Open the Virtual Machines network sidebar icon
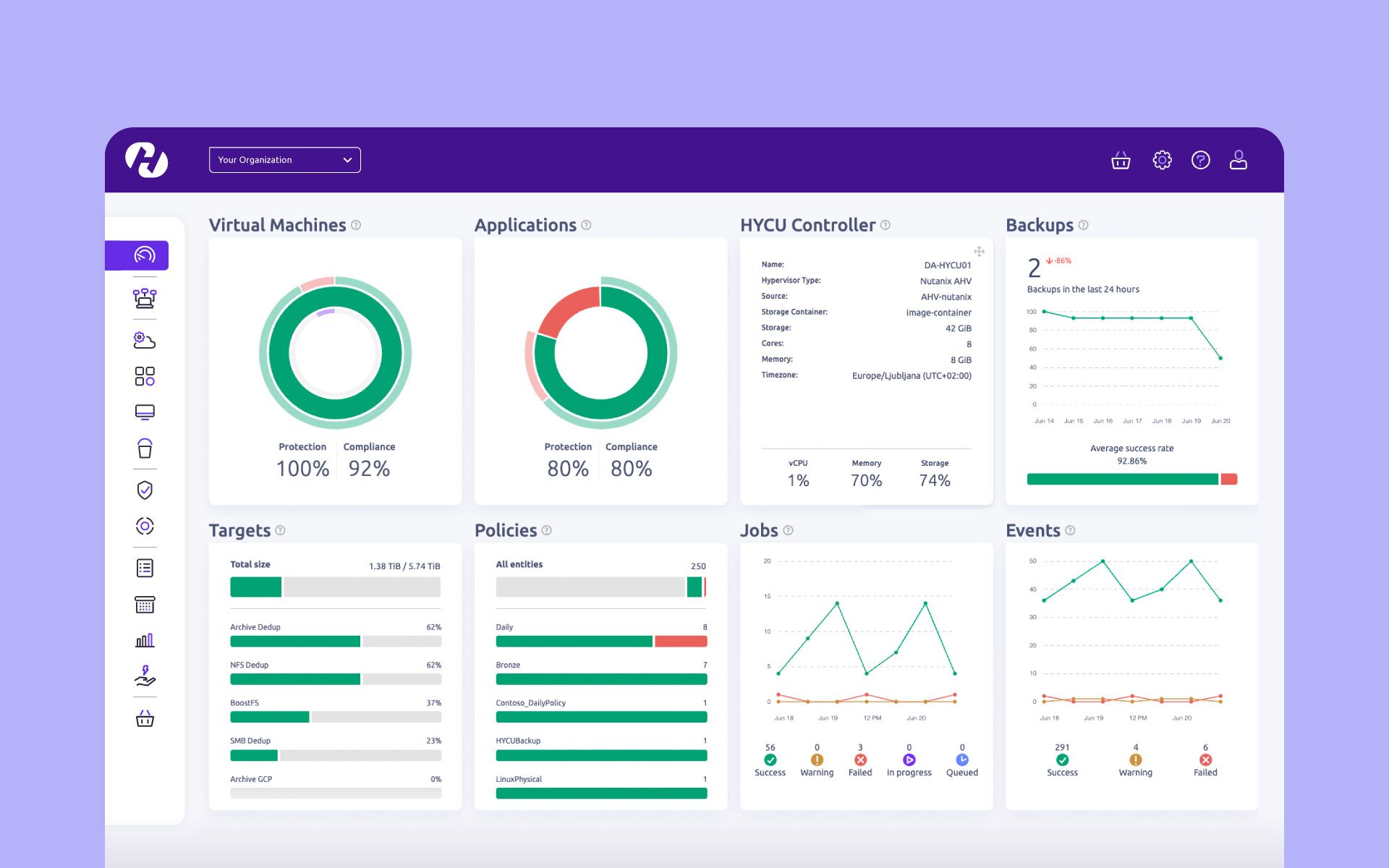The image size is (1389, 868). click(x=145, y=297)
